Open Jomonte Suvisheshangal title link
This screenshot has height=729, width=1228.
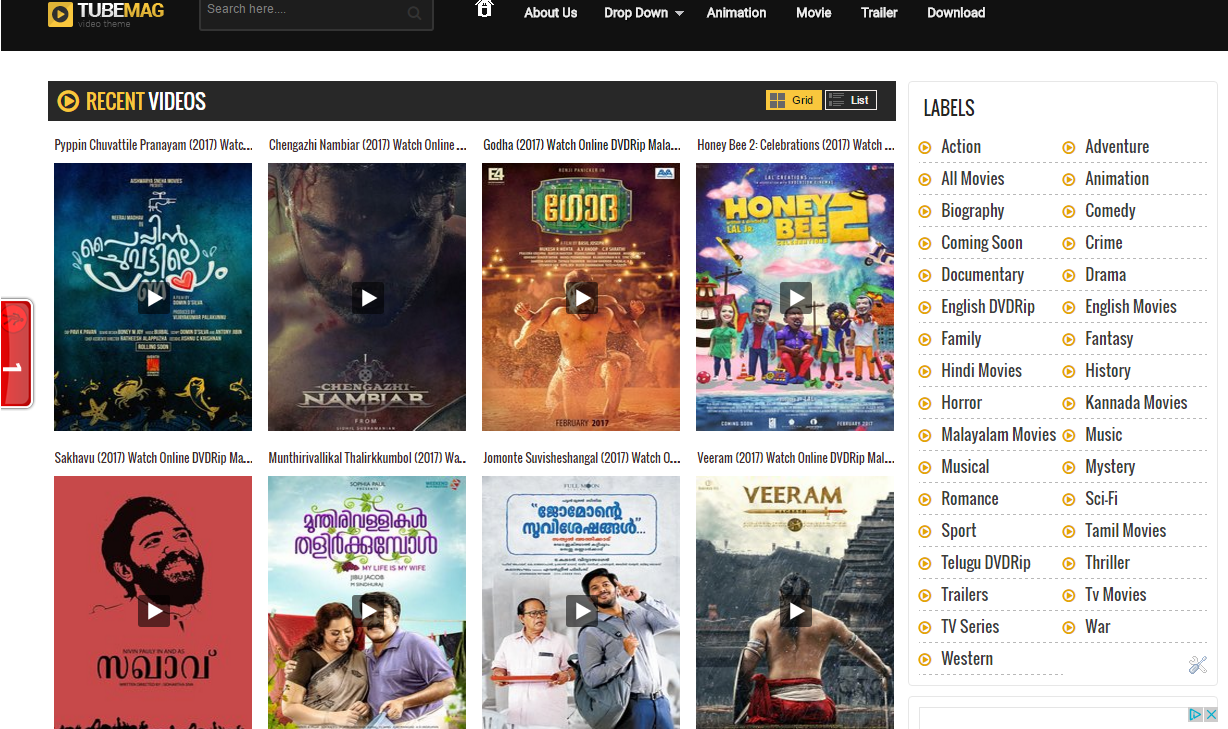(x=581, y=458)
